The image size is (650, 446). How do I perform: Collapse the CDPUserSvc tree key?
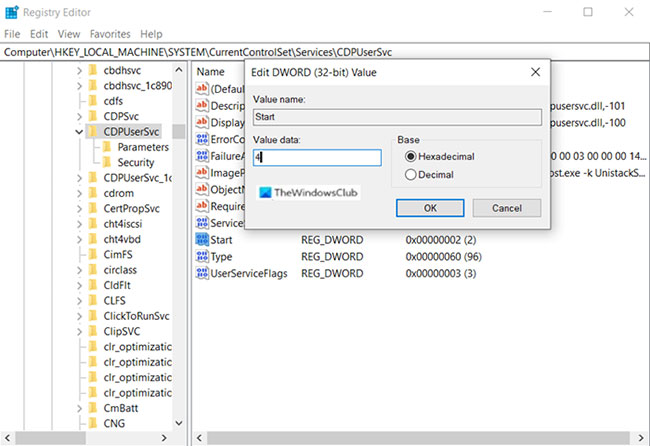click(78, 131)
